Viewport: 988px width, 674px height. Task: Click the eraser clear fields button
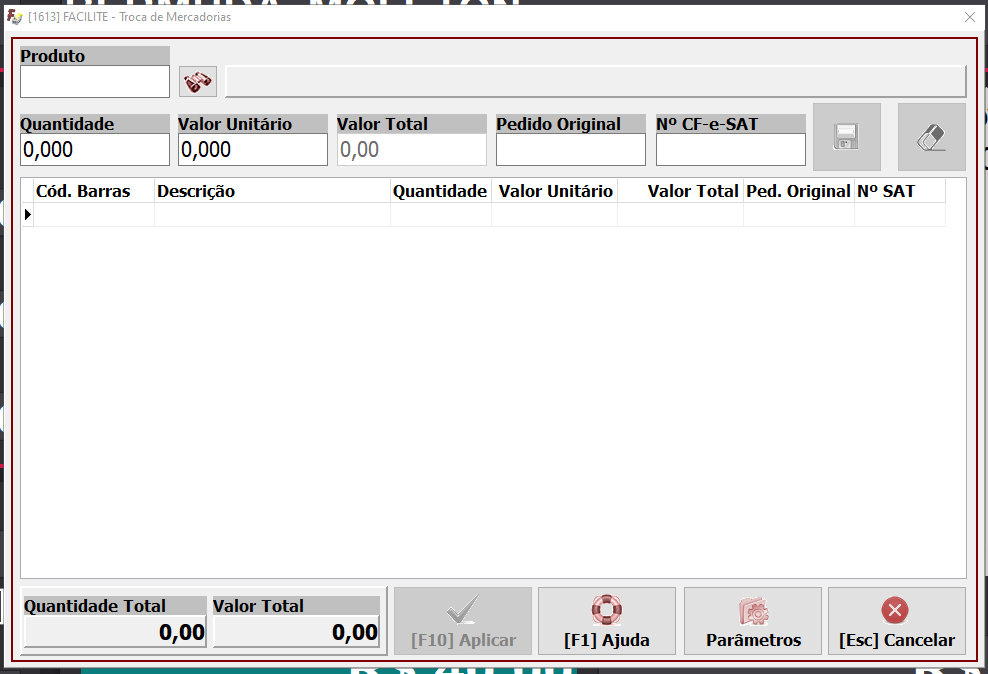pos(931,137)
